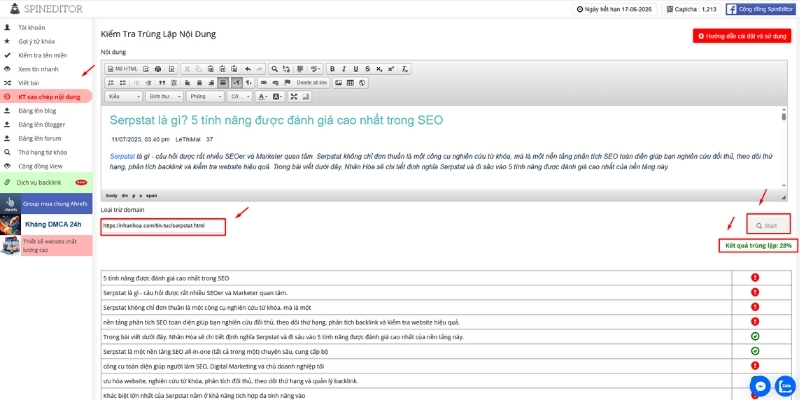The width and height of the screenshot is (800, 400).
Task: Click the editor vertical scrollbar
Action: [784, 148]
